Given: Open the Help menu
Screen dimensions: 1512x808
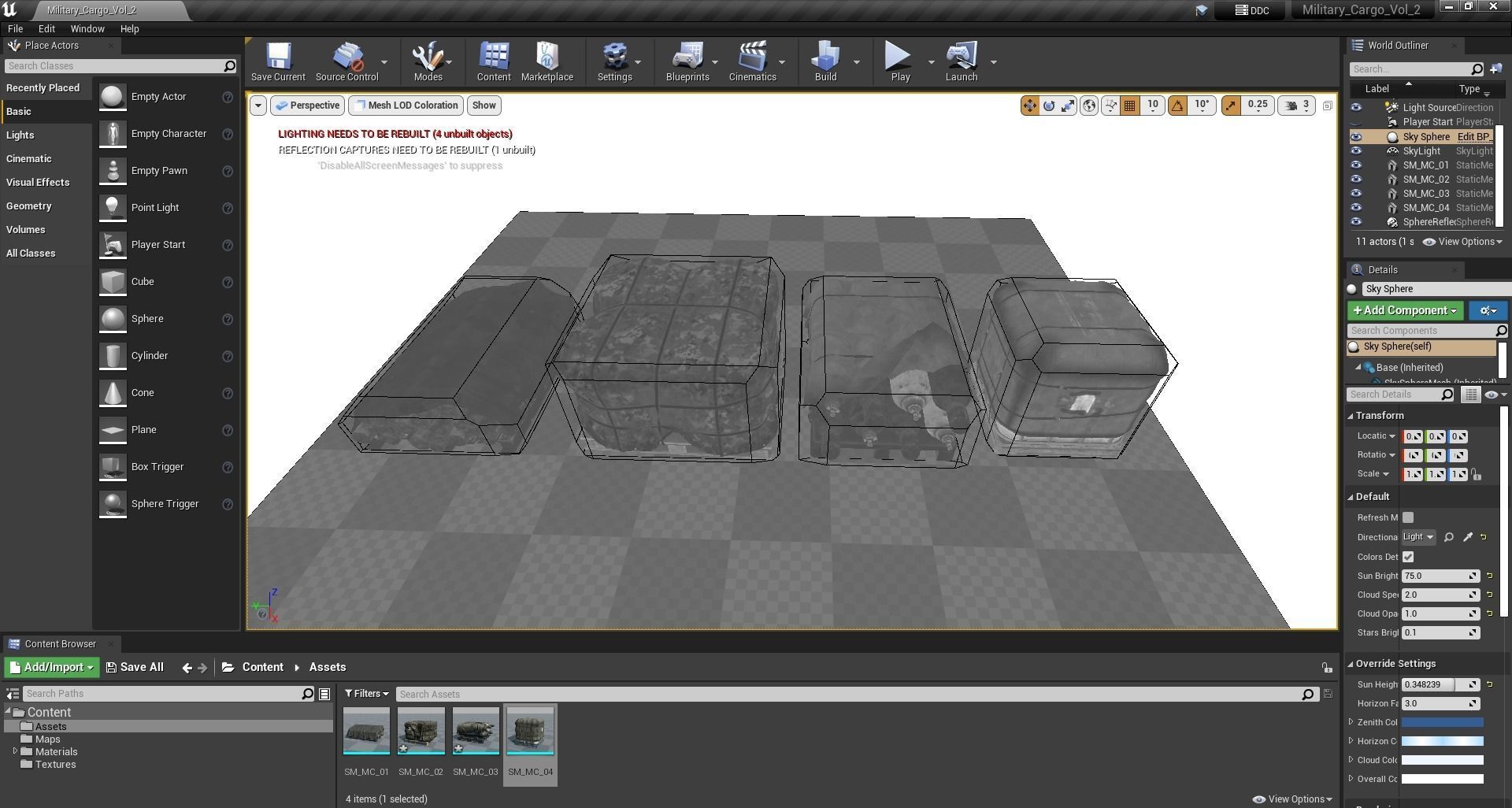Looking at the screenshot, I should (x=129, y=29).
